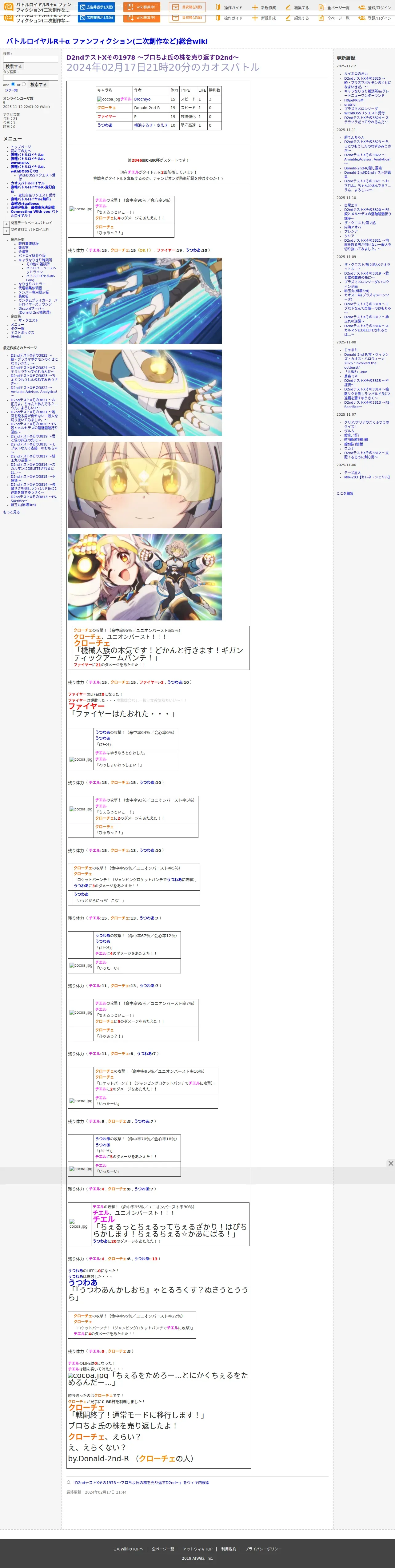
Task: Open 全ページ一覧 in the upper header bar
Action: click(x=334, y=8)
